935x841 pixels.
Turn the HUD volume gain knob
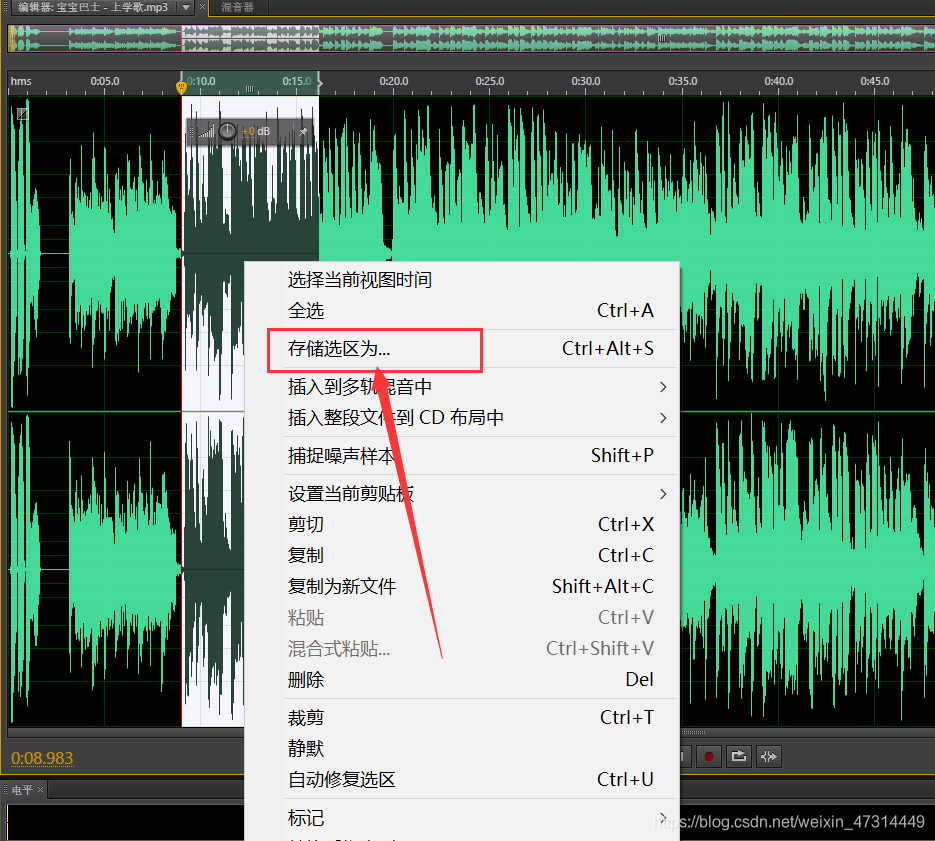click(x=228, y=132)
